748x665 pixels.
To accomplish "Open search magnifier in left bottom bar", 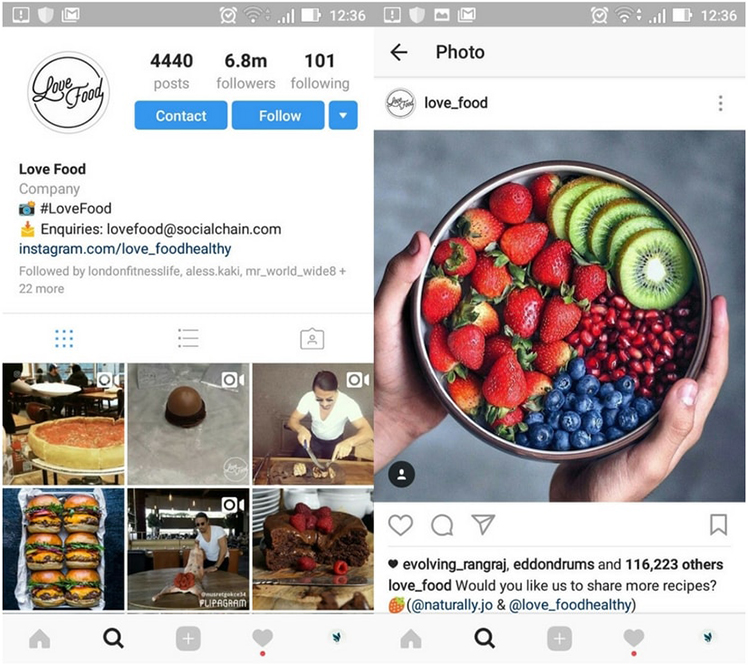I will (x=114, y=638).
